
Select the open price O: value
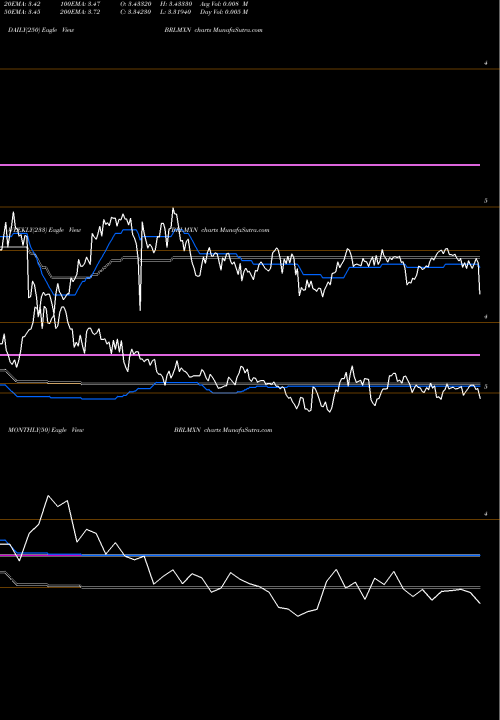pyautogui.click(x=135, y=4)
